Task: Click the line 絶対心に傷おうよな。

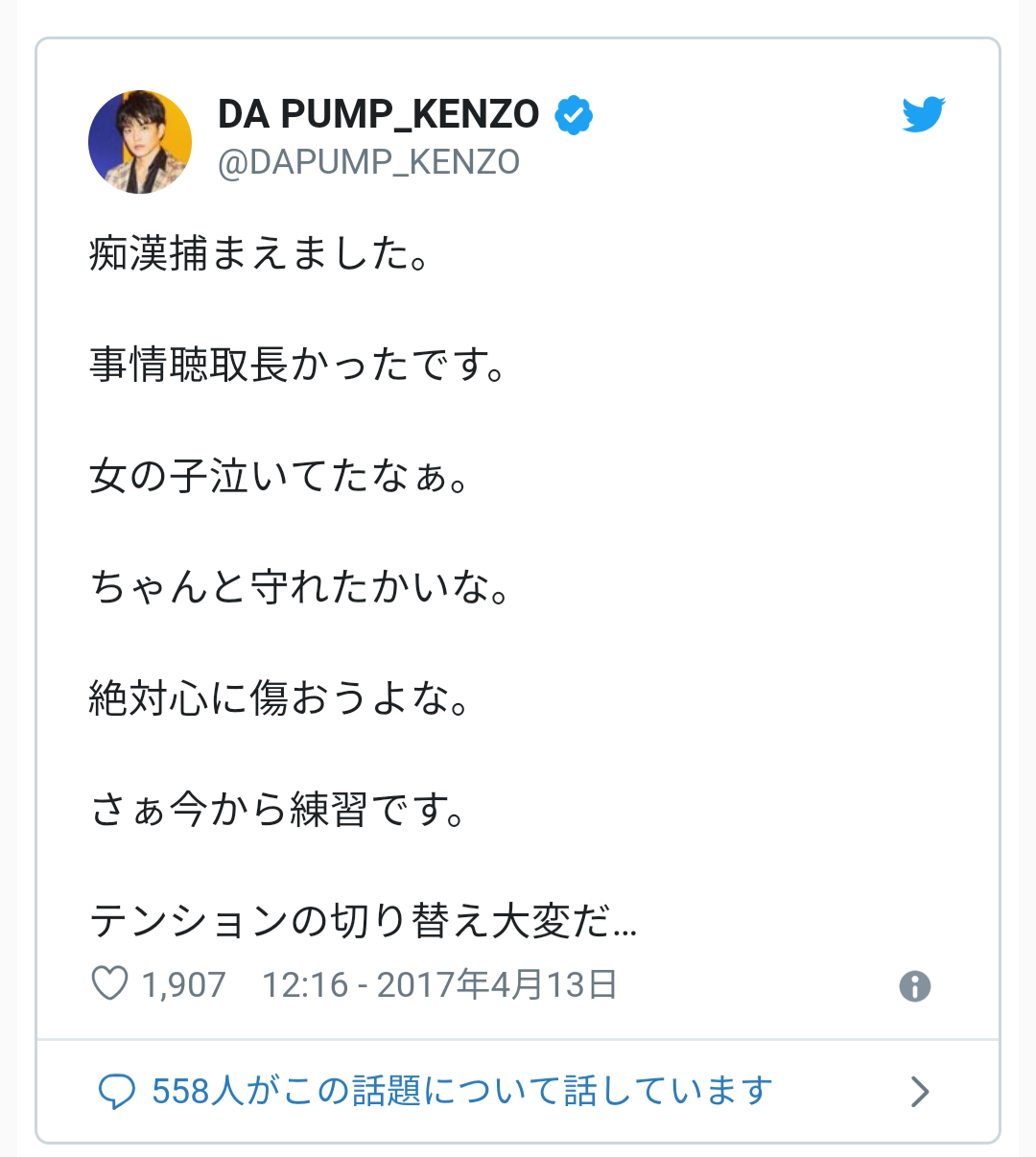Action: tap(281, 699)
